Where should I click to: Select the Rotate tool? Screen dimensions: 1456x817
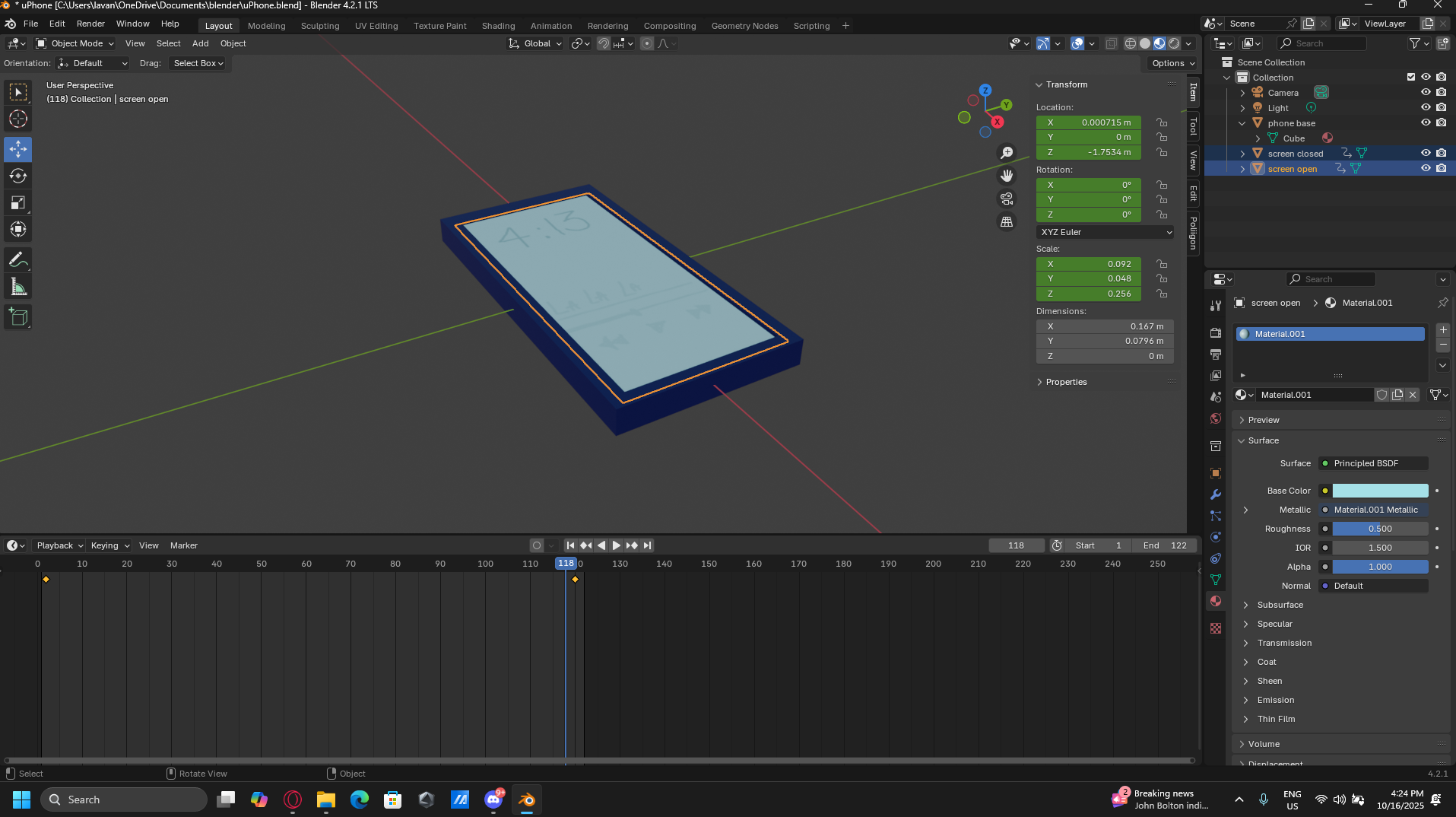18,176
